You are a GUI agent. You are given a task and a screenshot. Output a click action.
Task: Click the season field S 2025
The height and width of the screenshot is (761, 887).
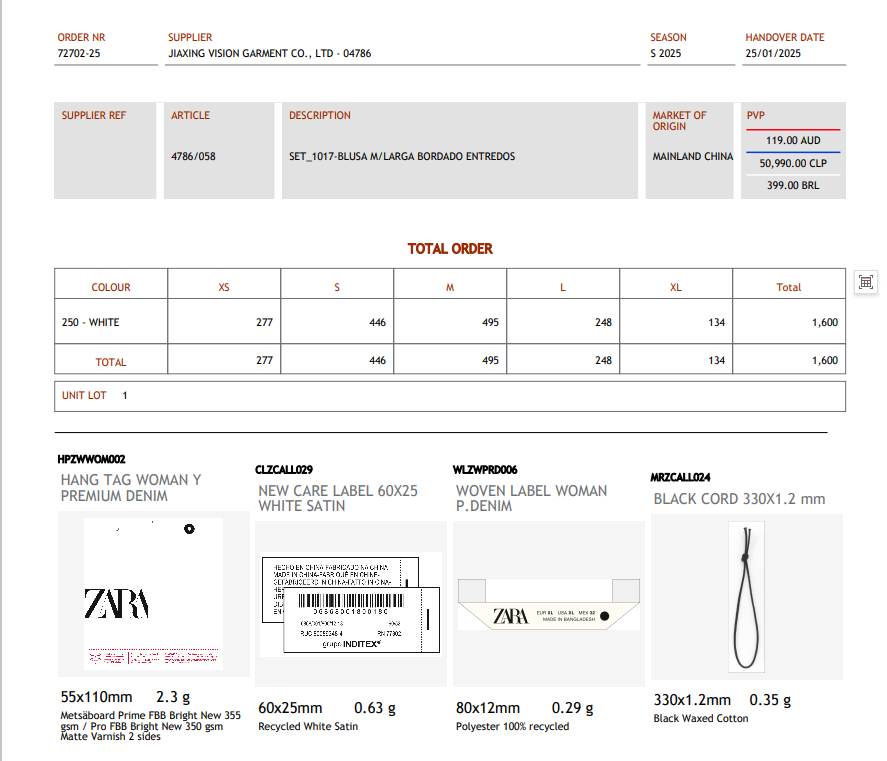(x=666, y=54)
